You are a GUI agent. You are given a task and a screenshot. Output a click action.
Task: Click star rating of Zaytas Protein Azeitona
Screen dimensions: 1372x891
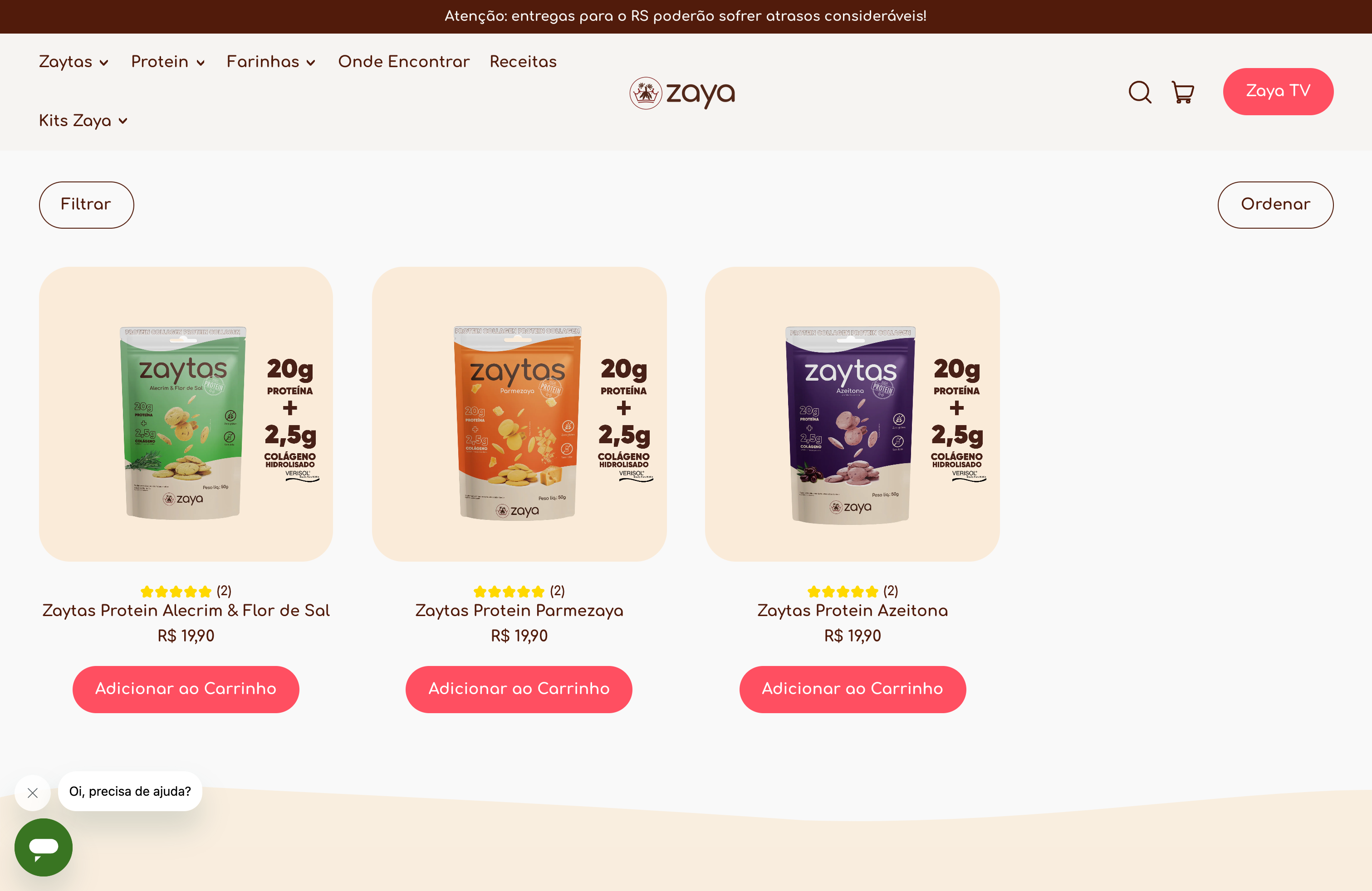[x=842, y=591]
